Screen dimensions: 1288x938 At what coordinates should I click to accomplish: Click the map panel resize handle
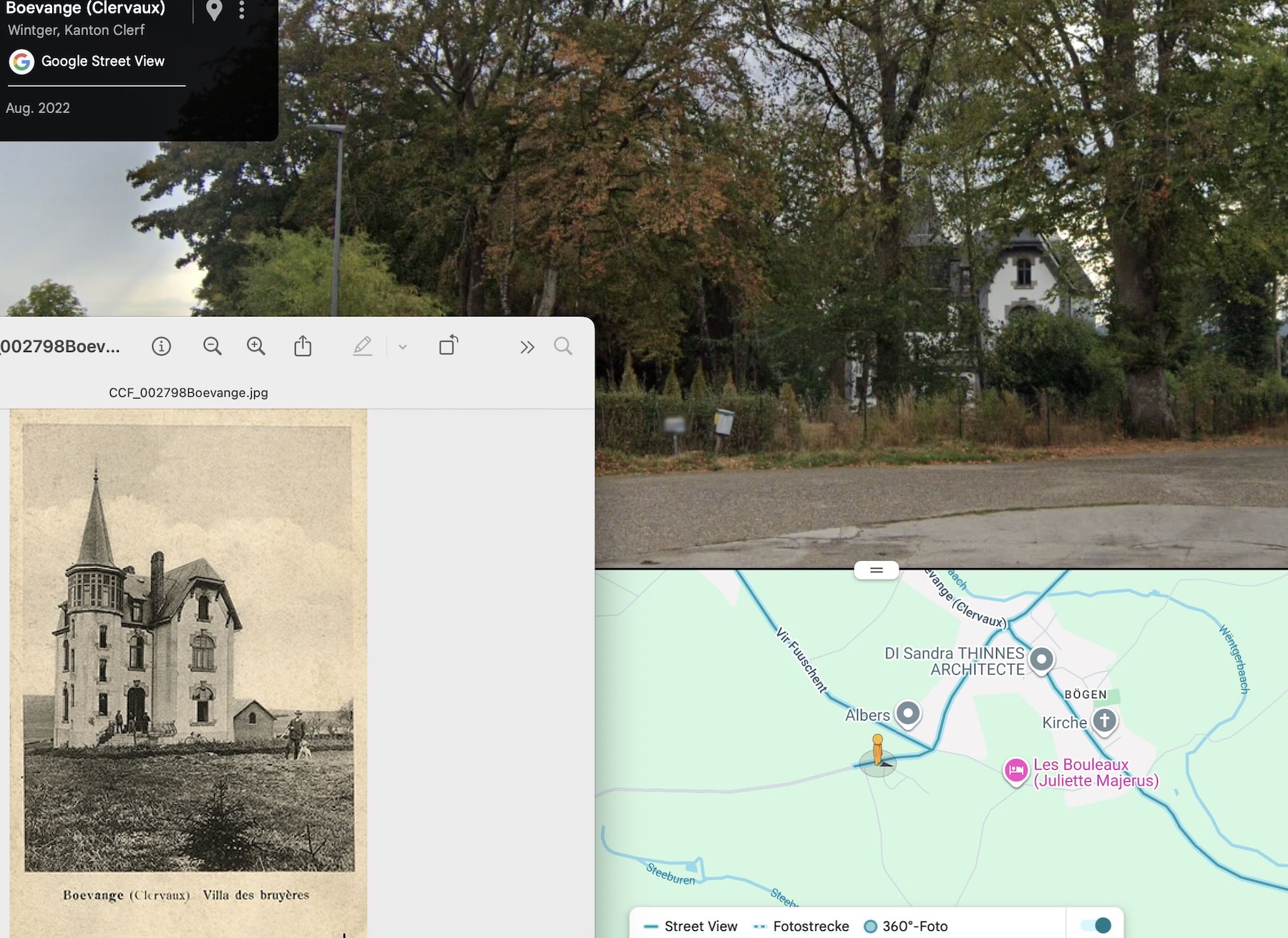[x=876, y=570]
